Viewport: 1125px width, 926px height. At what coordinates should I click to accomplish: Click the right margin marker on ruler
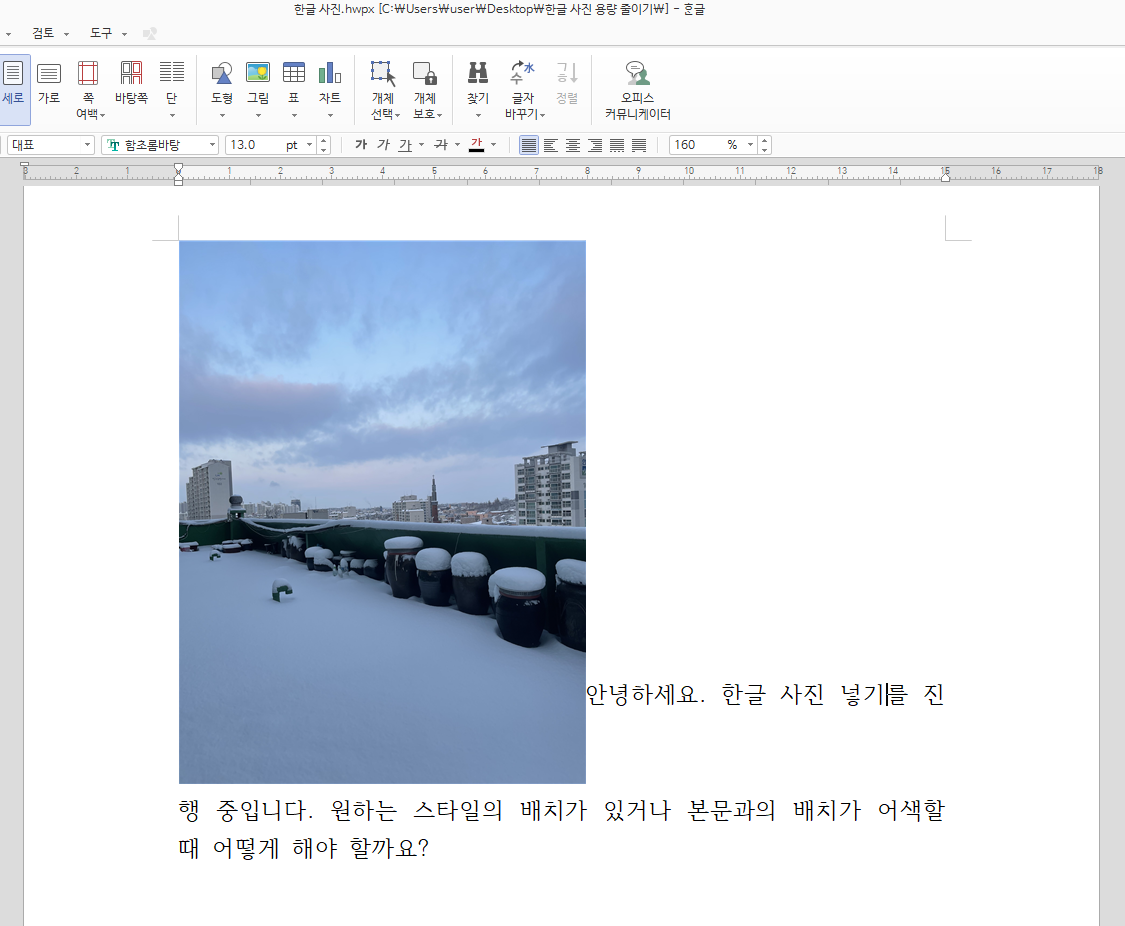point(946,177)
